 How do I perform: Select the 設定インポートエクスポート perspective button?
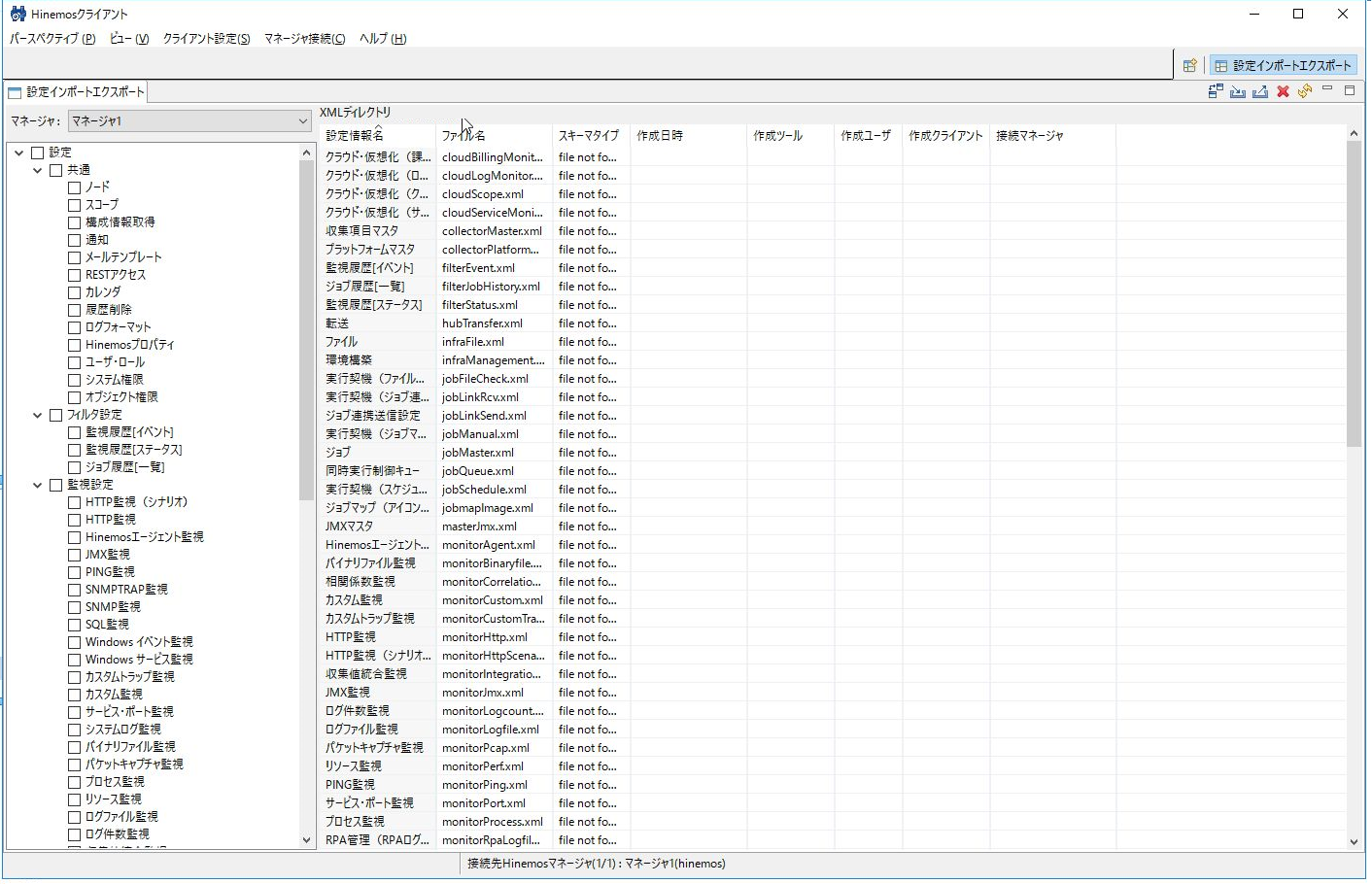click(1284, 65)
